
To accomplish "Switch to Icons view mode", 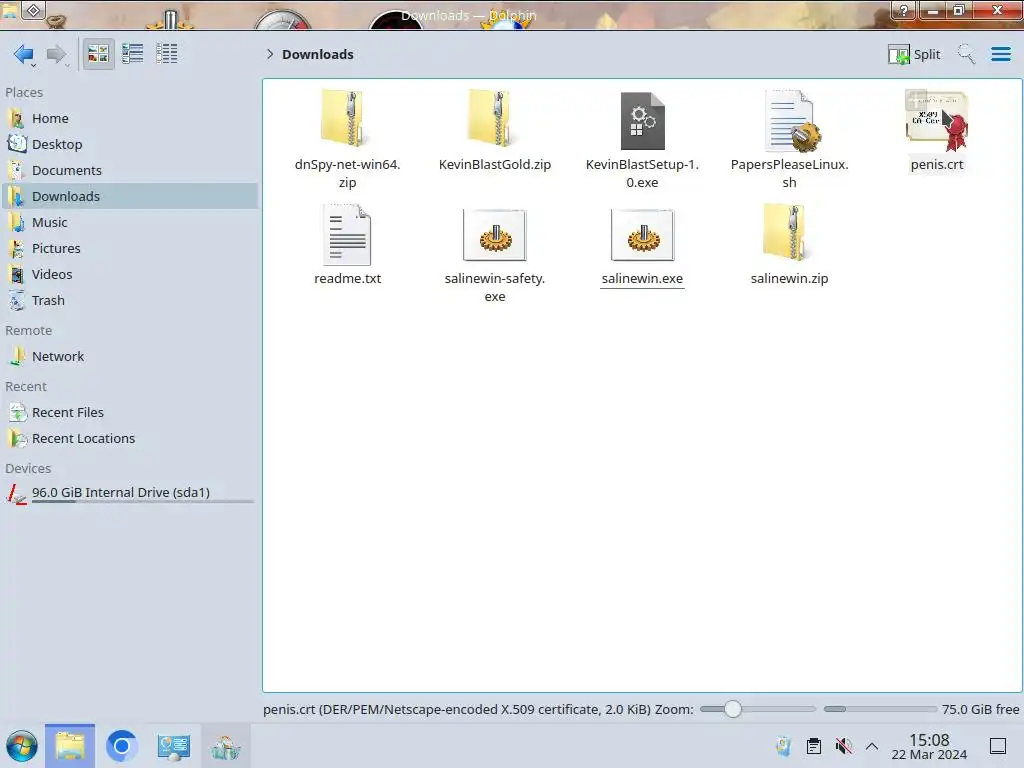I will (99, 54).
